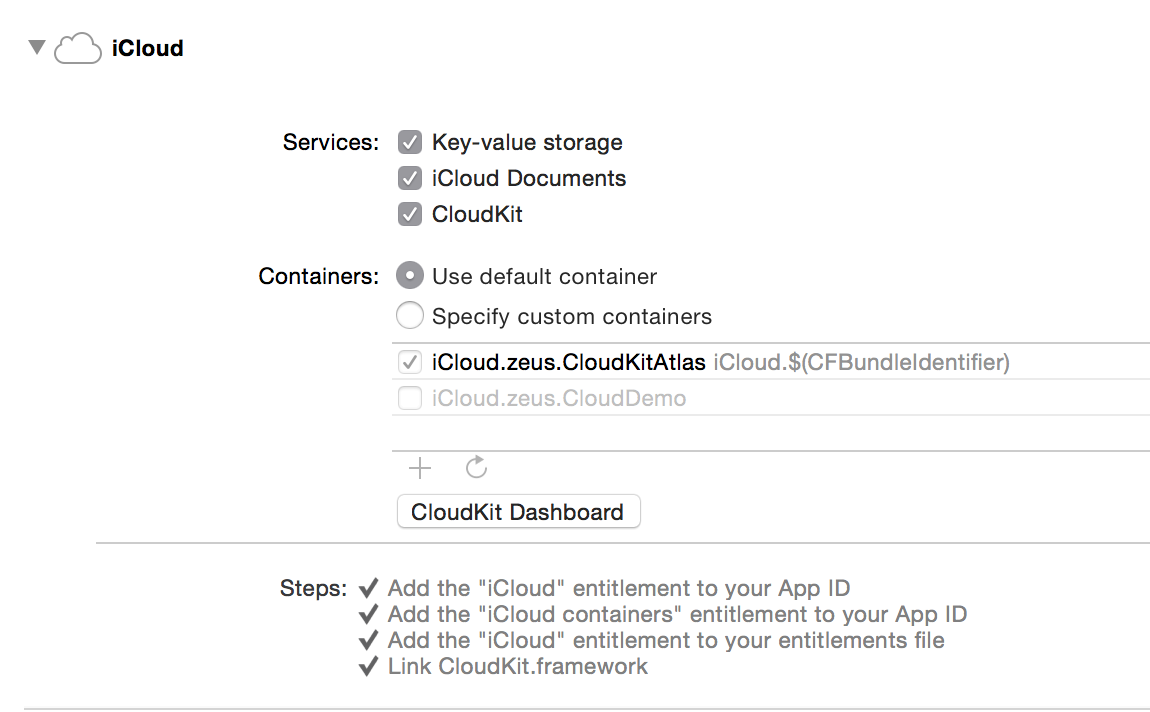Click checkmark beside Link CloudKit.framework step

[x=369, y=666]
